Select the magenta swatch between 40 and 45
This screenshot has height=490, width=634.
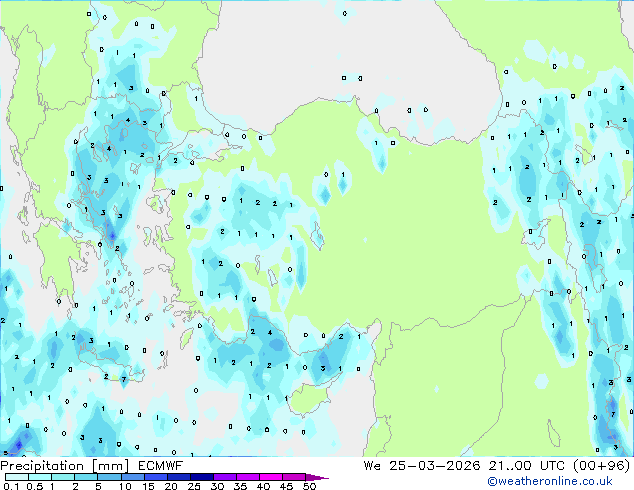pos(271,477)
